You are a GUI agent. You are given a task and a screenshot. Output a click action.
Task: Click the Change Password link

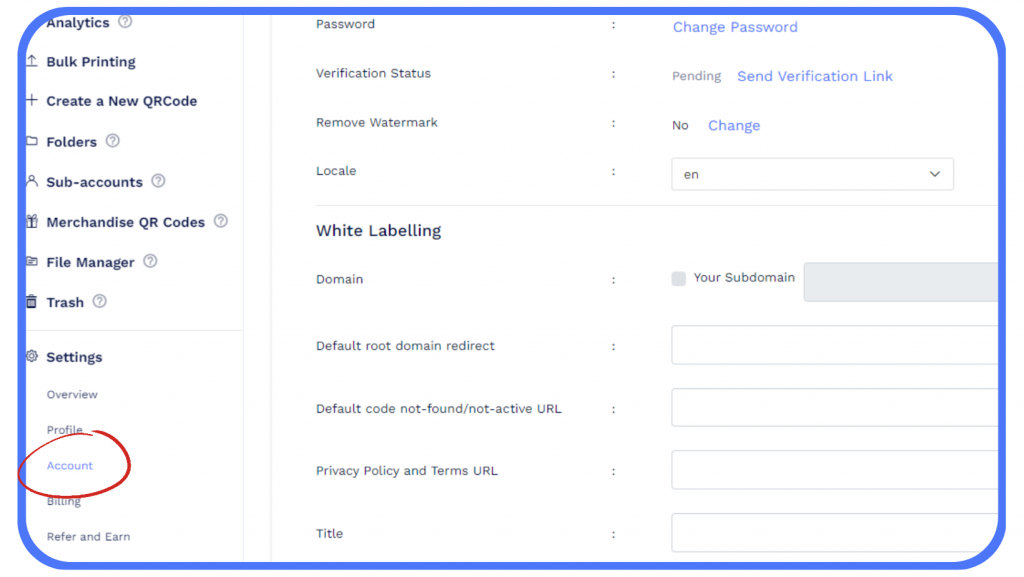735,27
